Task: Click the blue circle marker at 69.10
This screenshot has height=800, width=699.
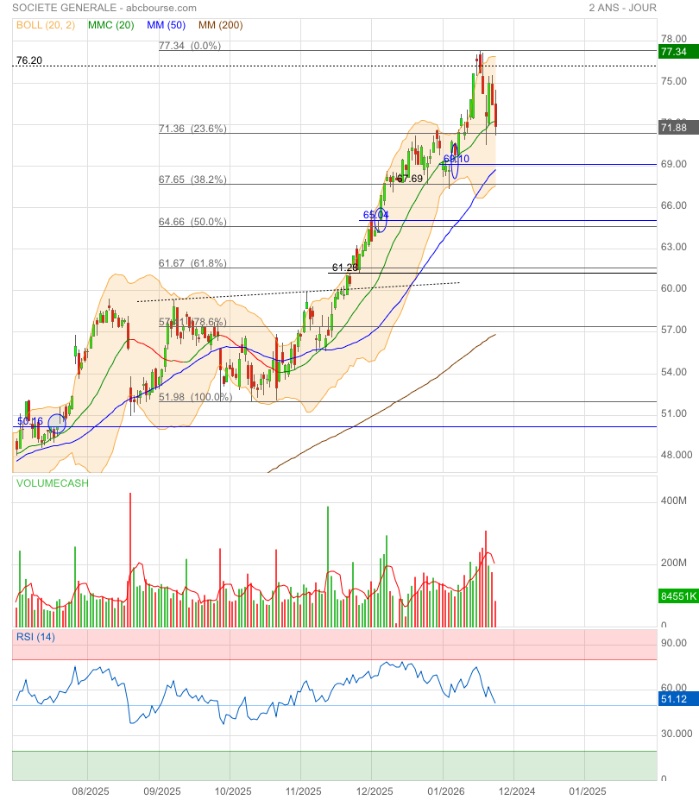Action: (455, 164)
